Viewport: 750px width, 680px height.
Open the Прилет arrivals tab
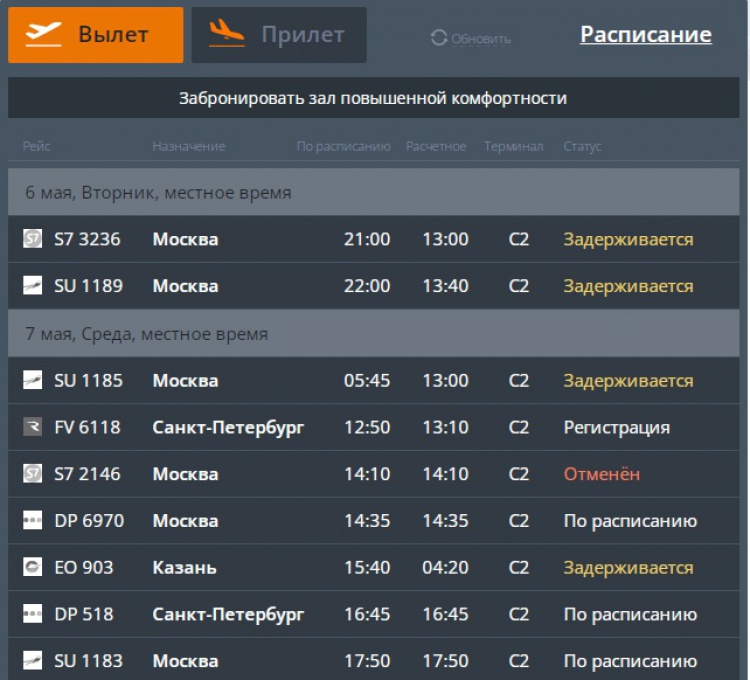[279, 35]
